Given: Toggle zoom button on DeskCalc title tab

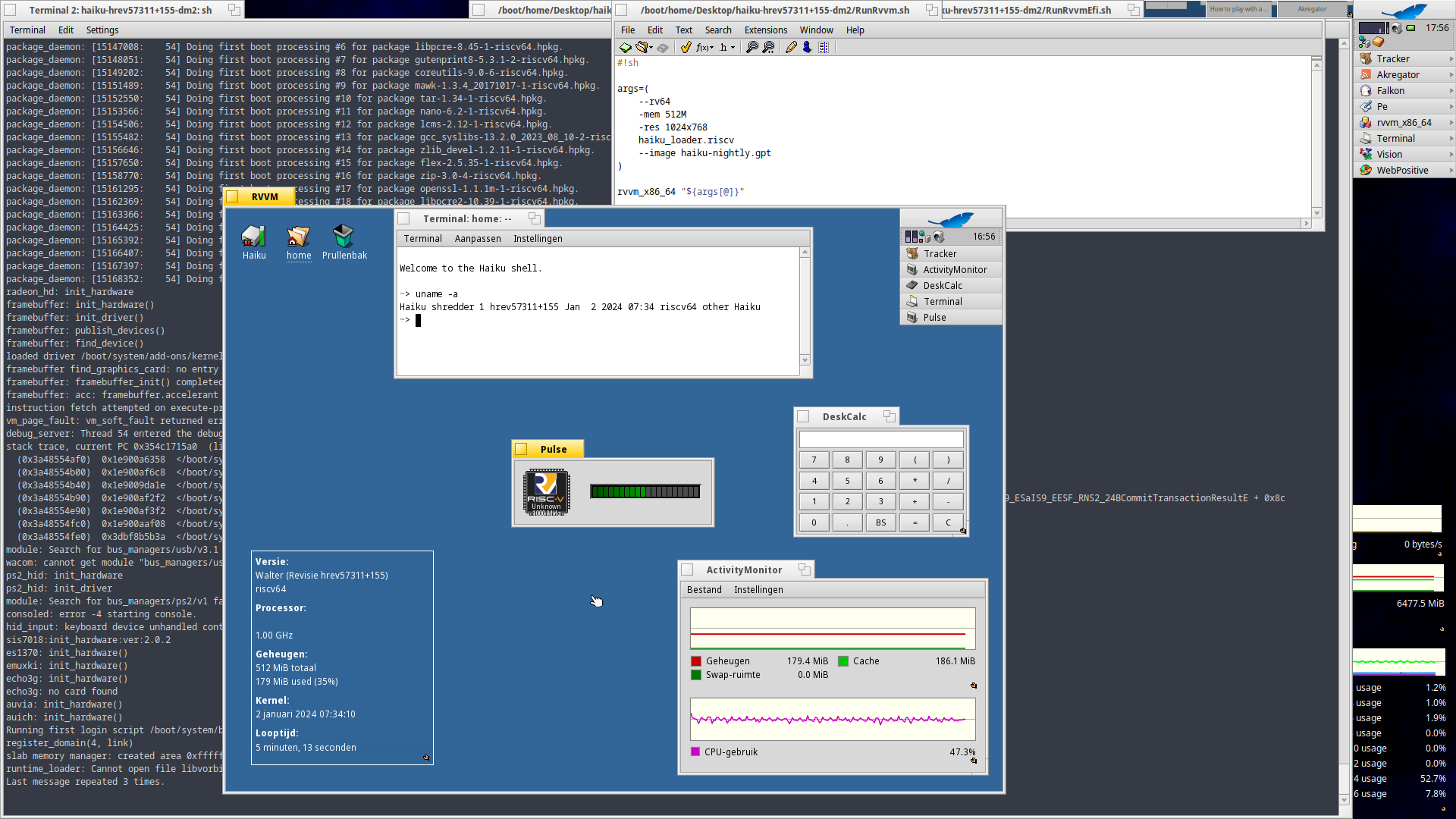Looking at the screenshot, I should pos(889,416).
